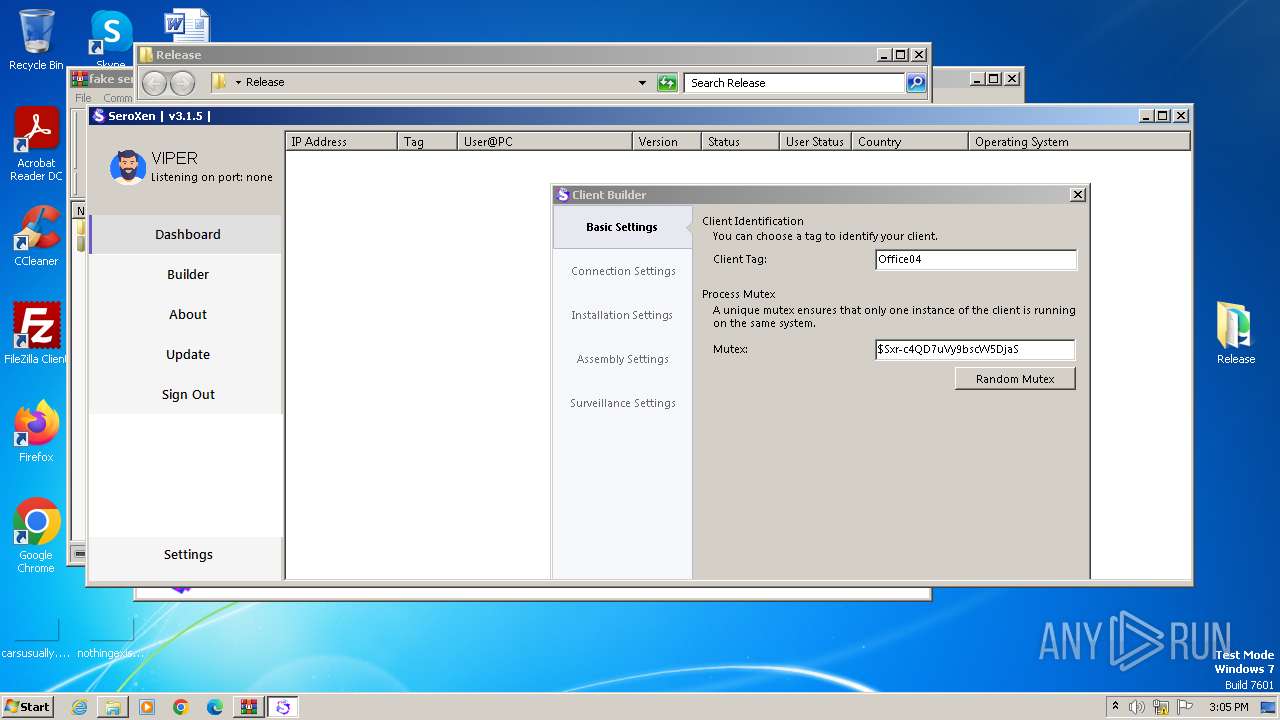This screenshot has height=720, width=1280.
Task: Select the Release folder on the desktop
Action: [x=1235, y=333]
